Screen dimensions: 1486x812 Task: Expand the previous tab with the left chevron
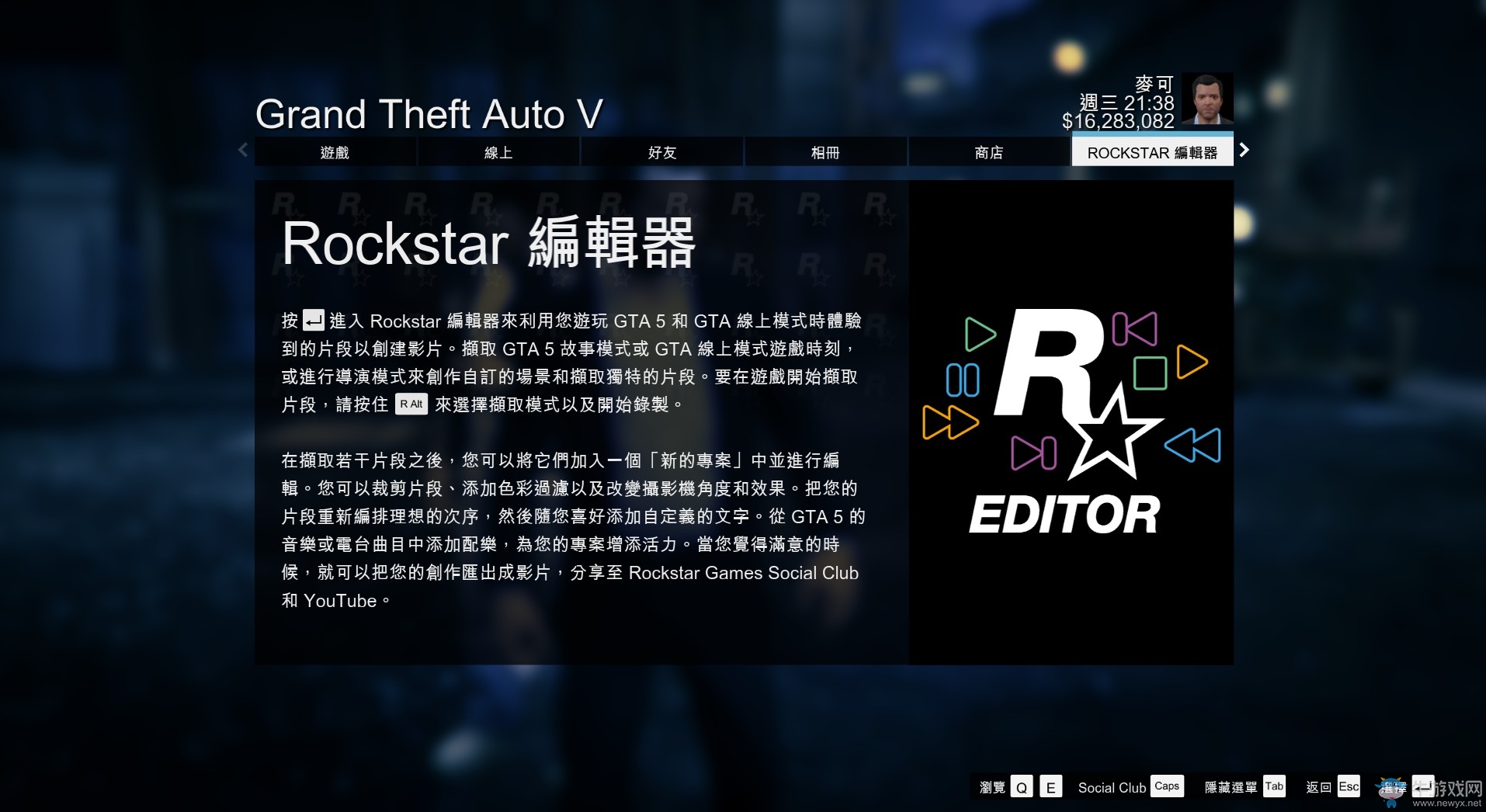[243, 150]
